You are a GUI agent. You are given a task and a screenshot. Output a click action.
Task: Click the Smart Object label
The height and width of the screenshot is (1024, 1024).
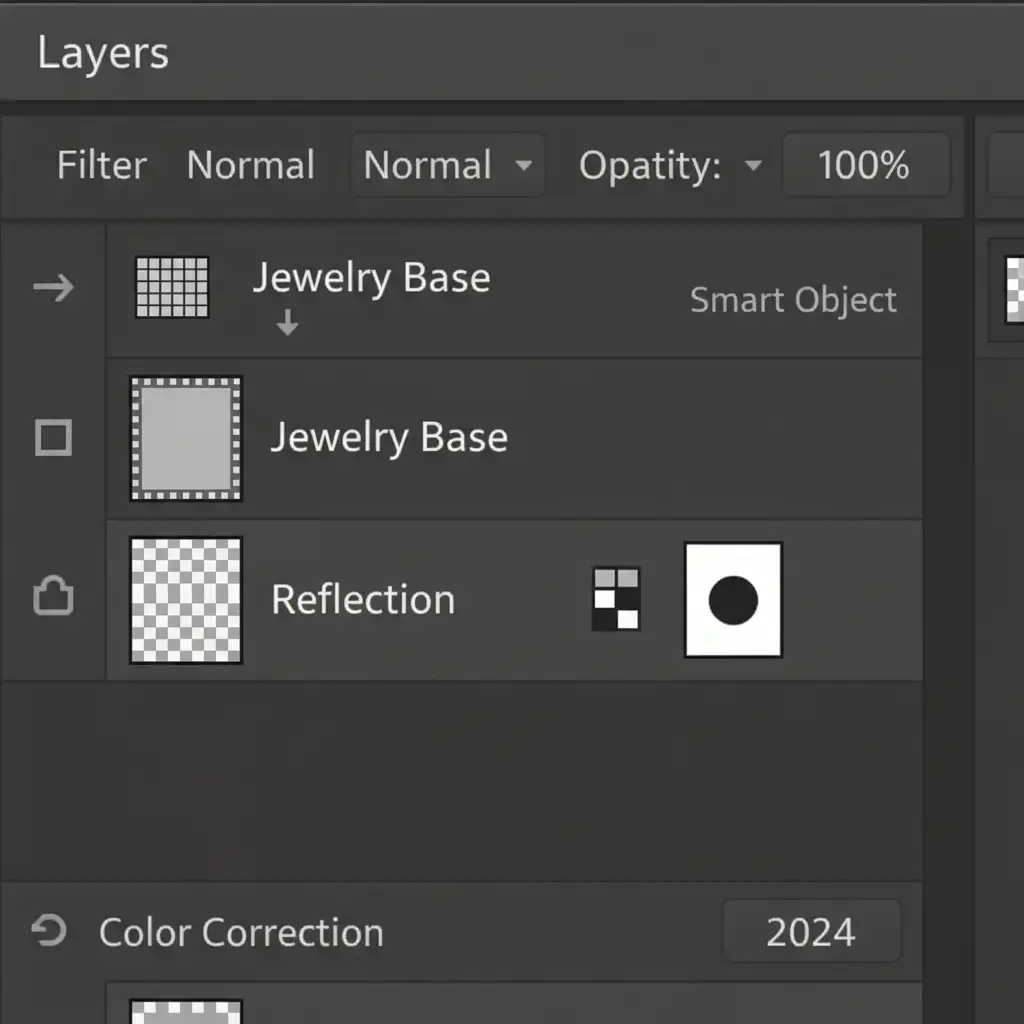(793, 300)
